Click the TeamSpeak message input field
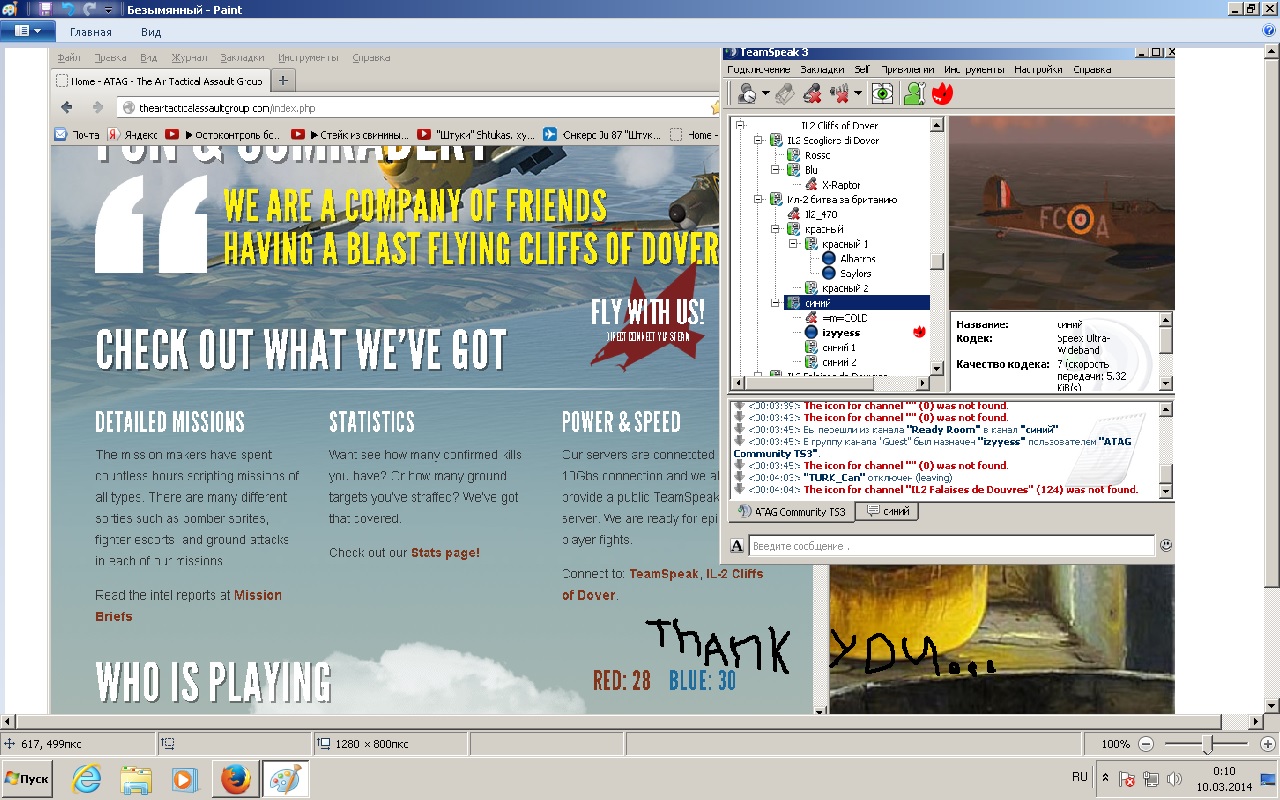This screenshot has width=1280, height=800. click(951, 546)
